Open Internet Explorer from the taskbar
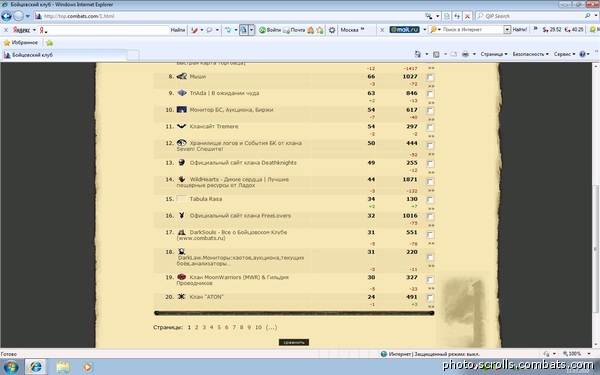 tap(36, 367)
